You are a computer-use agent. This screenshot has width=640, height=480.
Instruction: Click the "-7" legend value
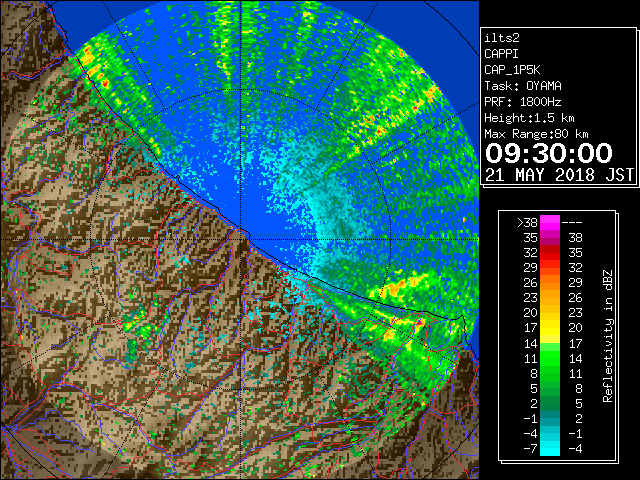pos(530,449)
